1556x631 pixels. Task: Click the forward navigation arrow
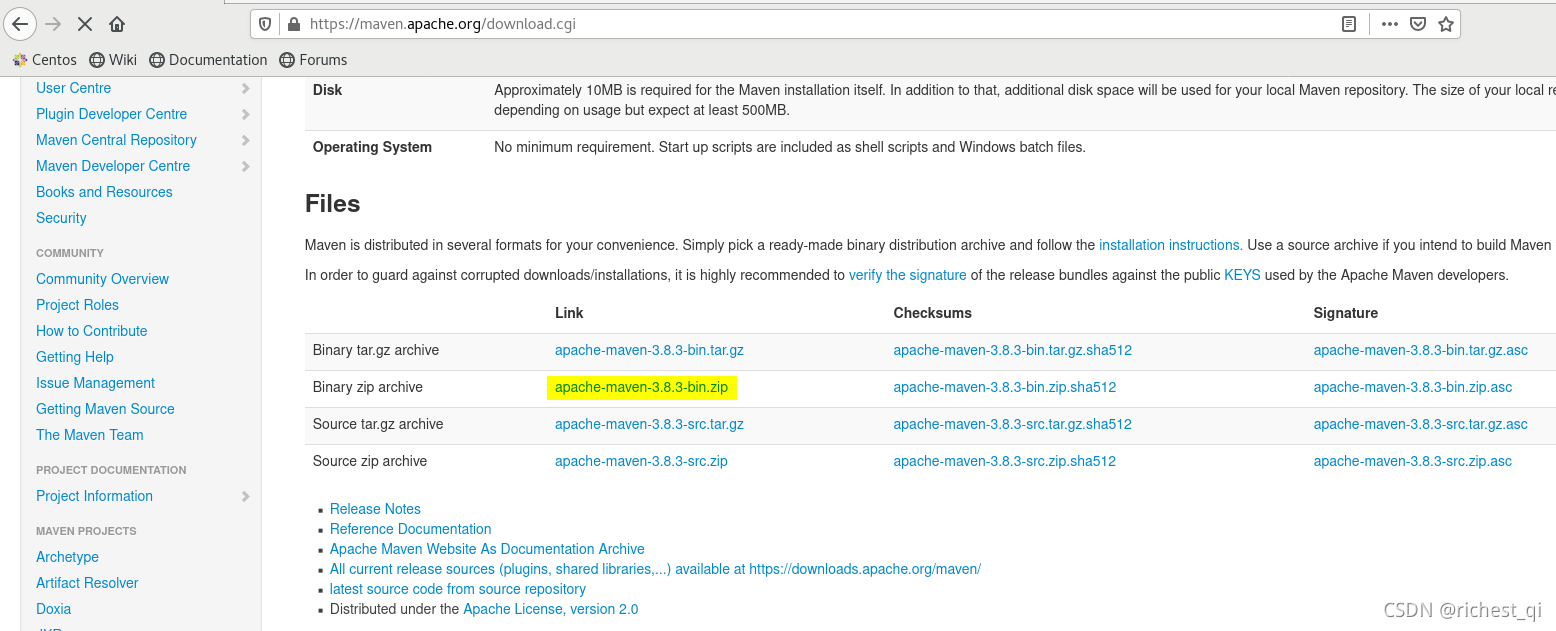[x=53, y=23]
